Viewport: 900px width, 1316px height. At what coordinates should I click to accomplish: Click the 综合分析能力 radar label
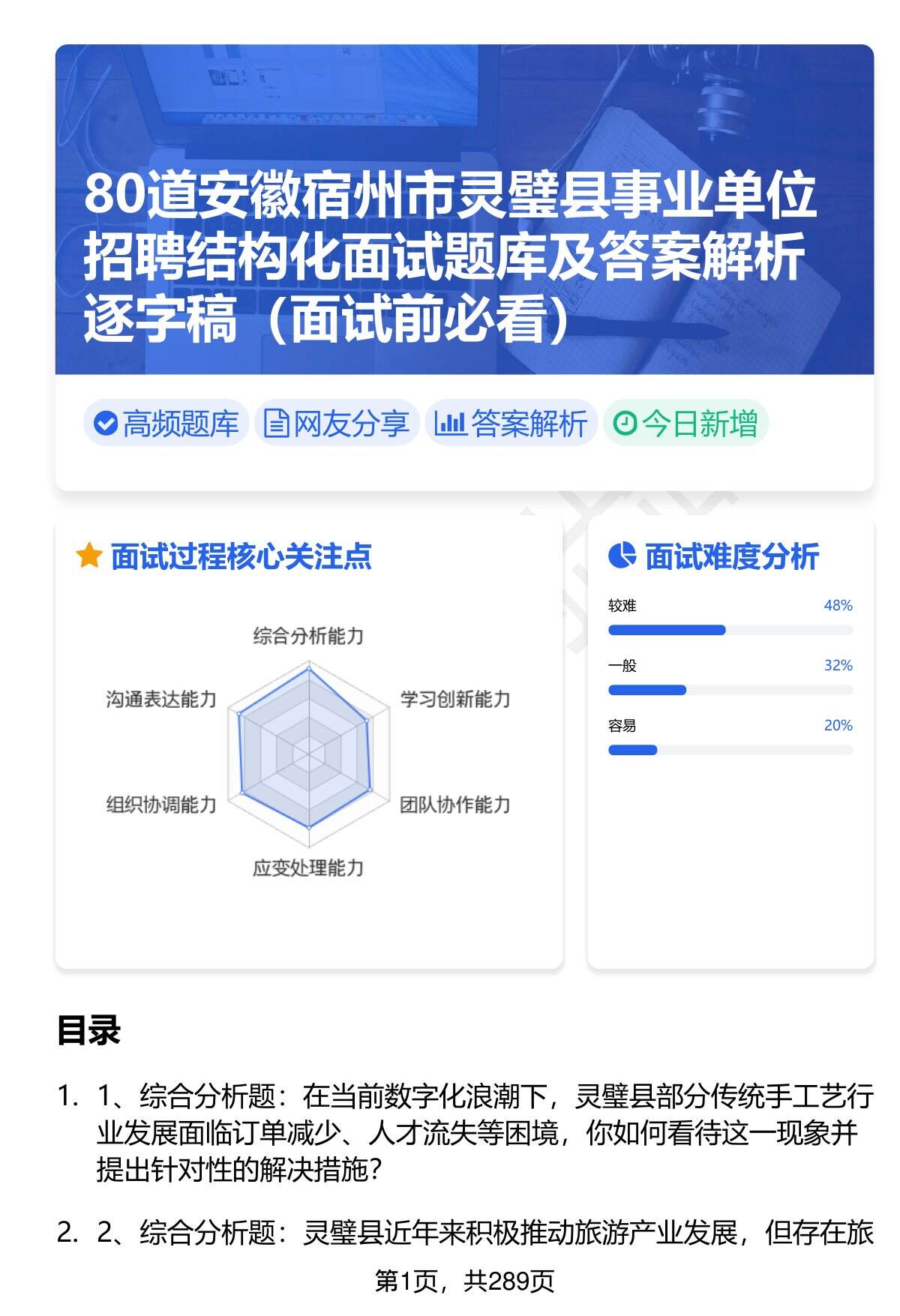pyautogui.click(x=308, y=636)
